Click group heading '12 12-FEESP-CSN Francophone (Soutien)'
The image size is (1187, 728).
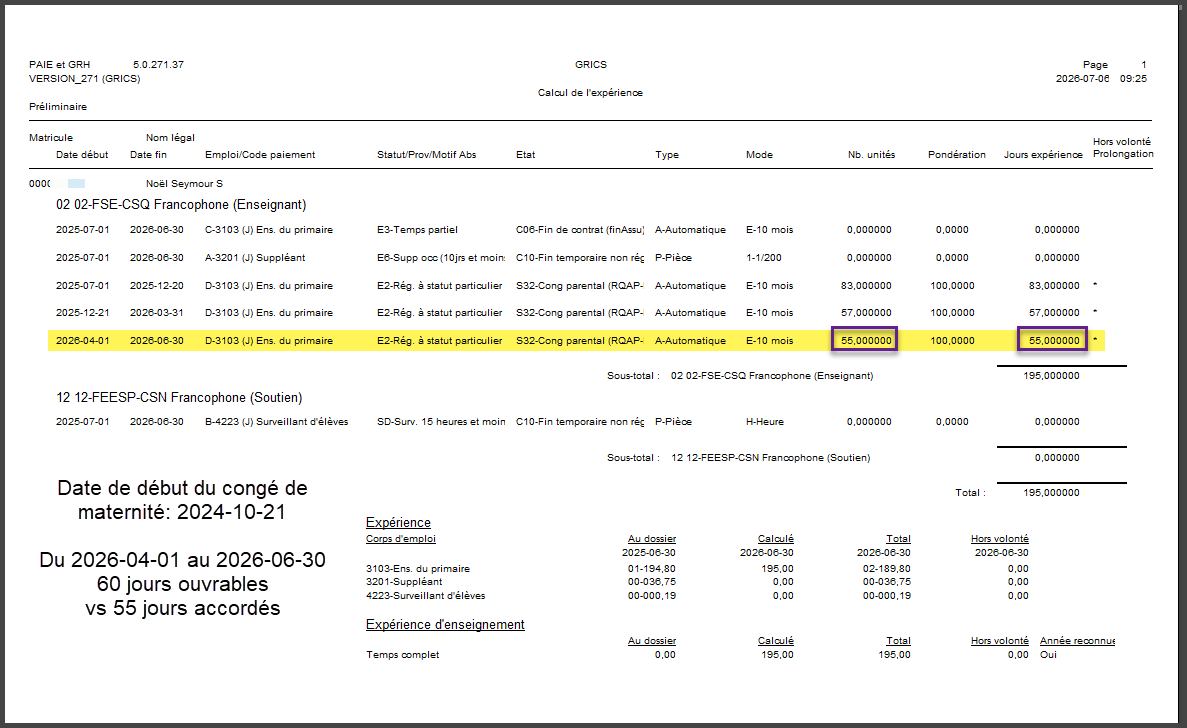(x=179, y=397)
